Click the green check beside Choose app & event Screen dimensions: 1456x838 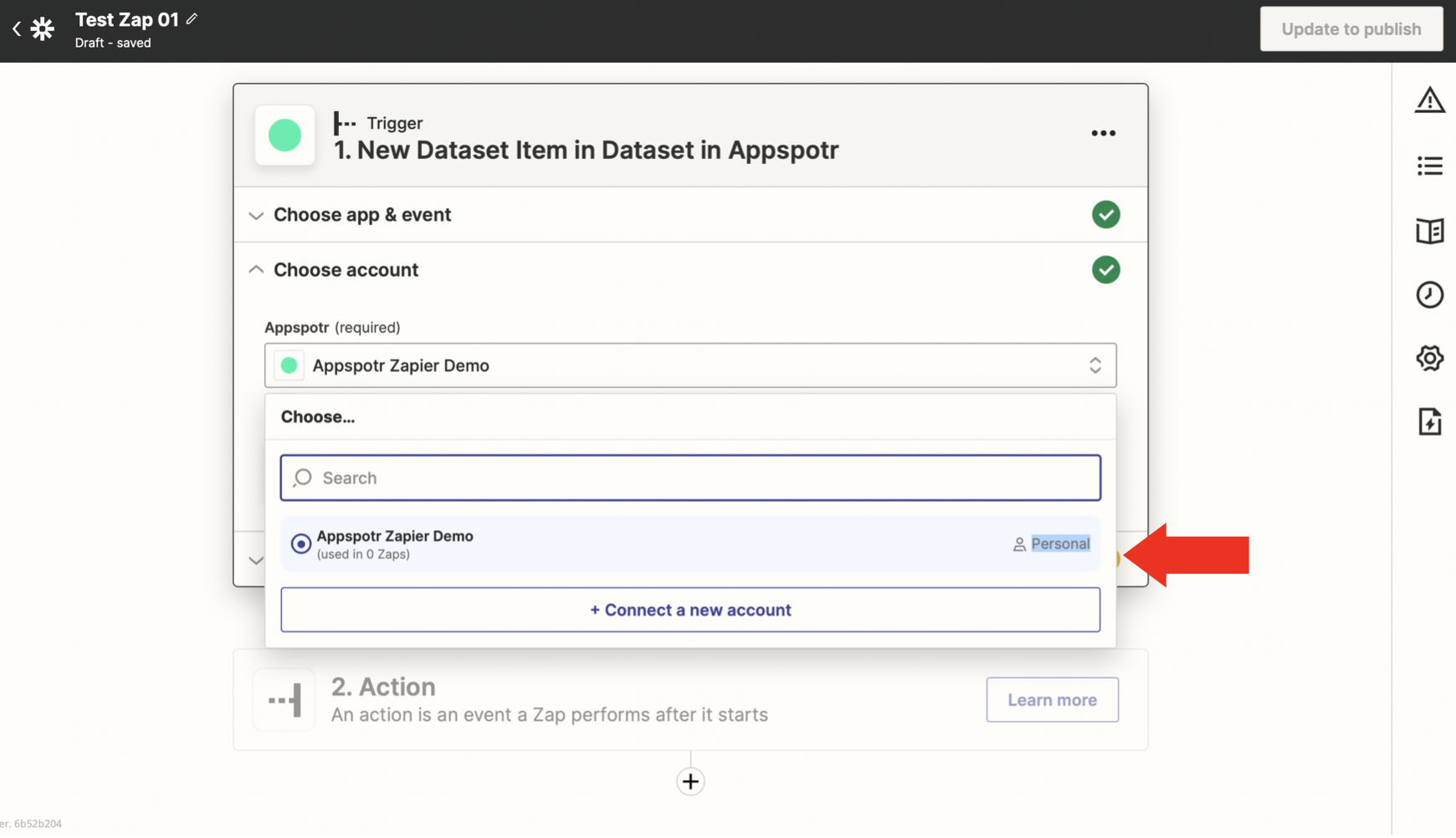1105,215
